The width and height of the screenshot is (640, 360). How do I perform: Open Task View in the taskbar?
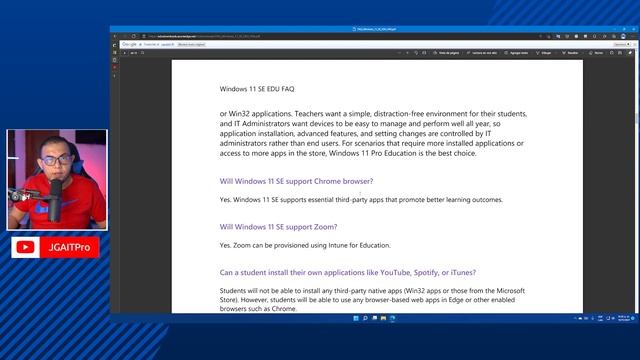click(374, 318)
